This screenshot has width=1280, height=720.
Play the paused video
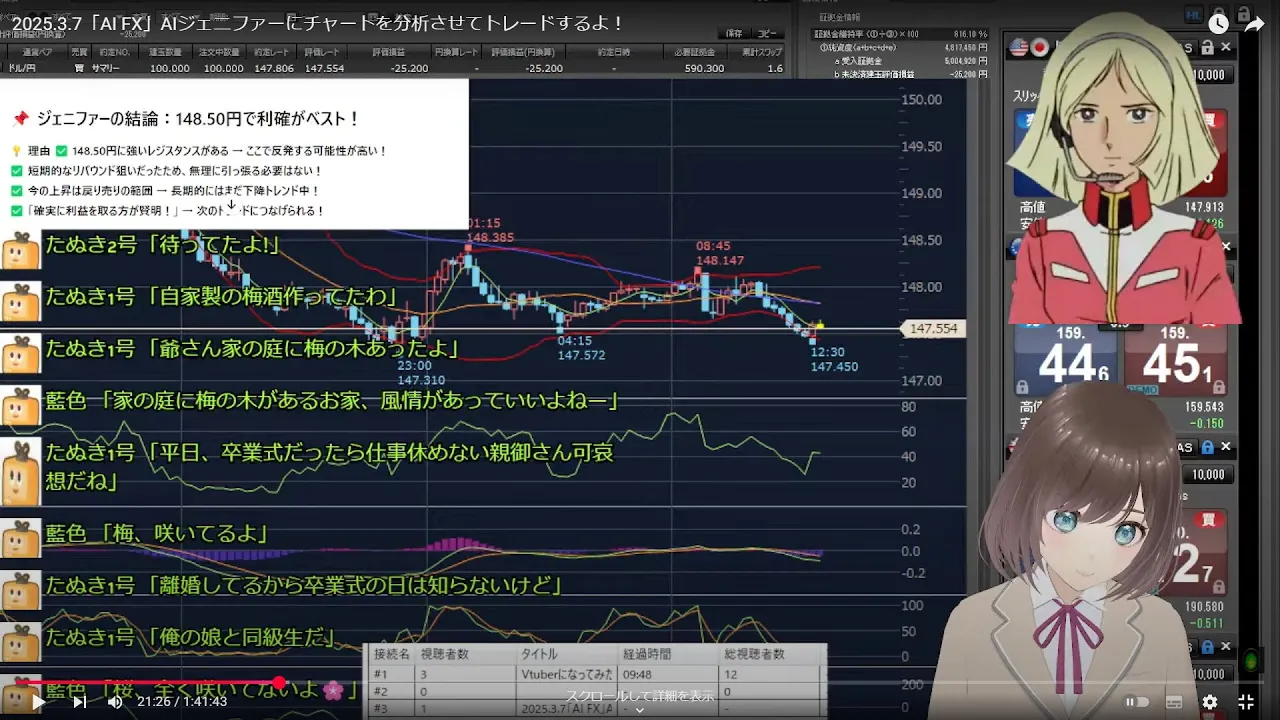38,702
